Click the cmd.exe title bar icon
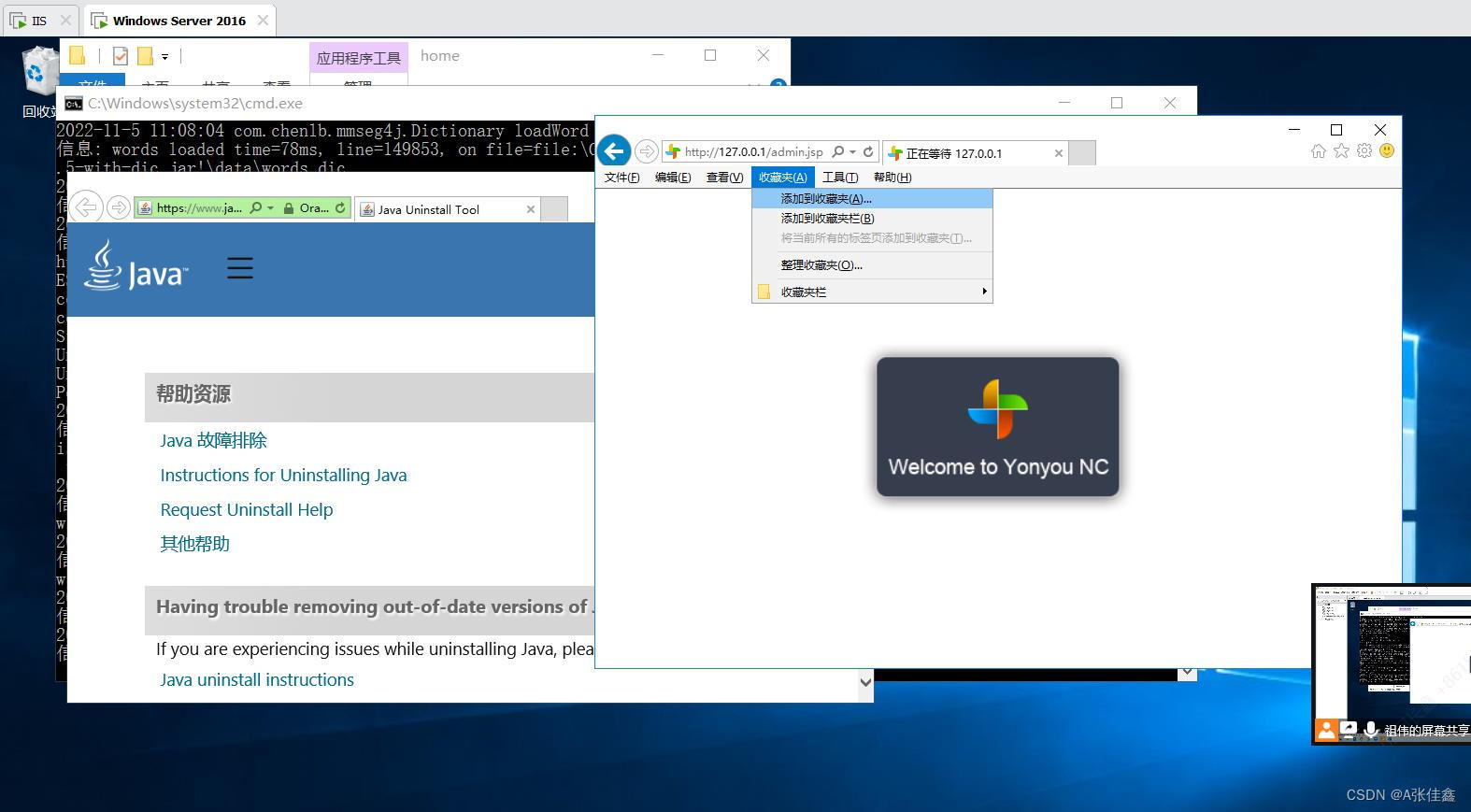The image size is (1471, 812). coord(73,103)
